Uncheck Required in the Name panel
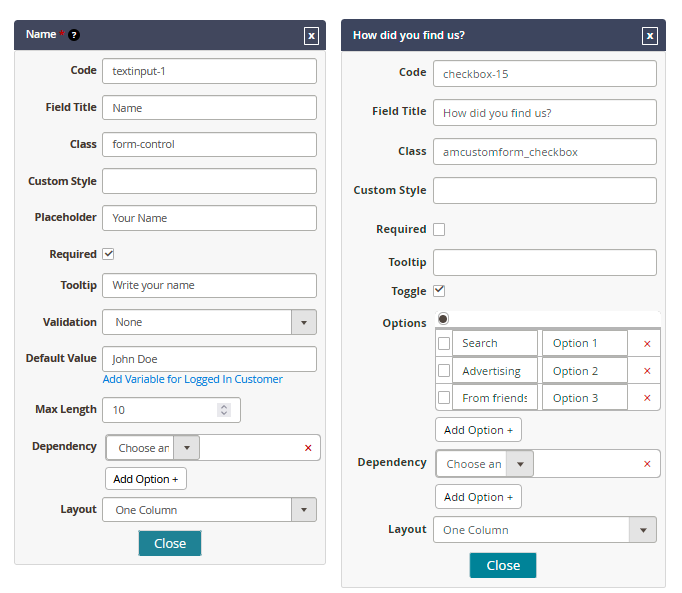Screen dimensions: 682x593 (x=109, y=254)
